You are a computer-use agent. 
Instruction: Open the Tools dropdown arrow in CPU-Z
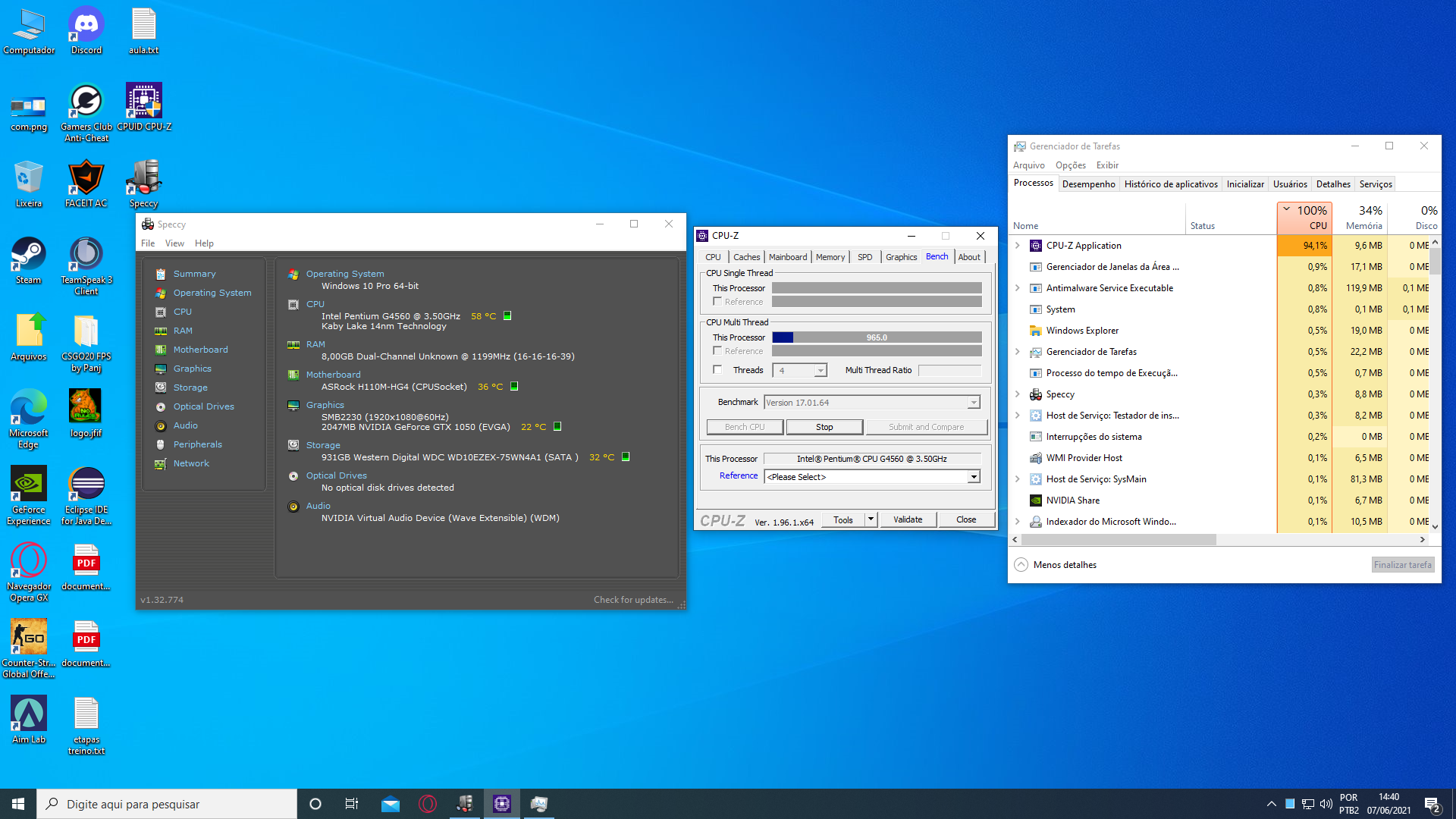871,520
